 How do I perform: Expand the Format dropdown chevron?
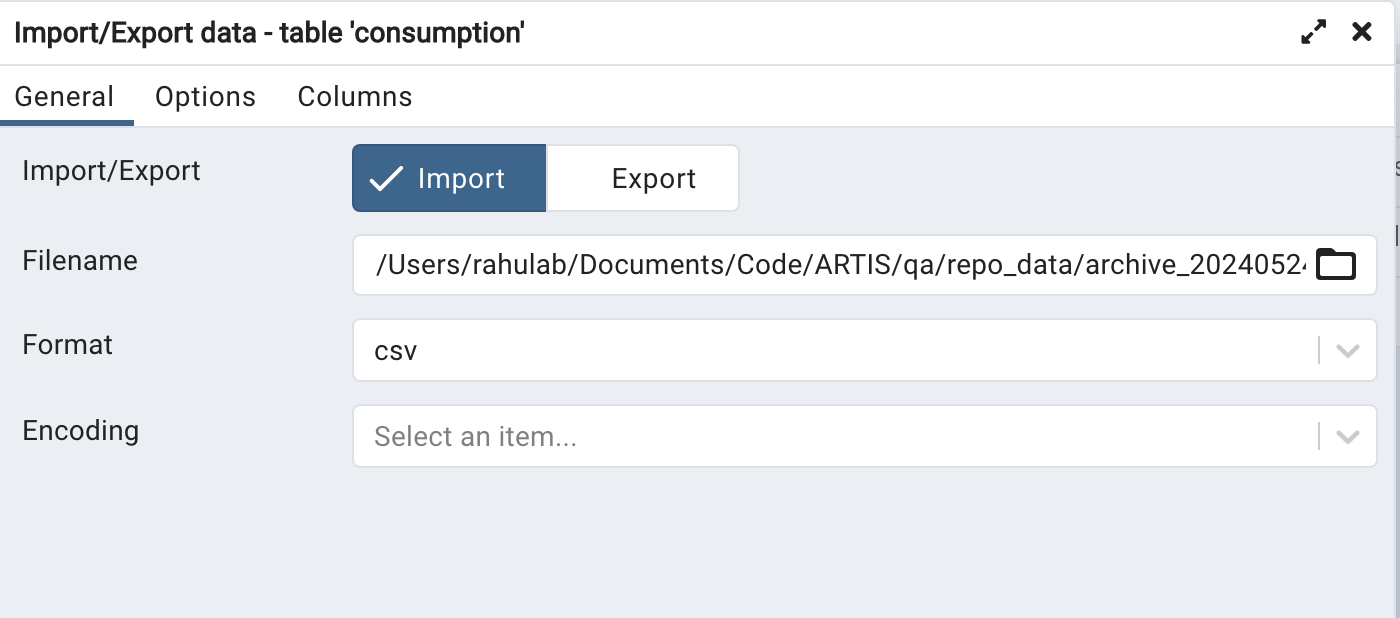(1347, 351)
